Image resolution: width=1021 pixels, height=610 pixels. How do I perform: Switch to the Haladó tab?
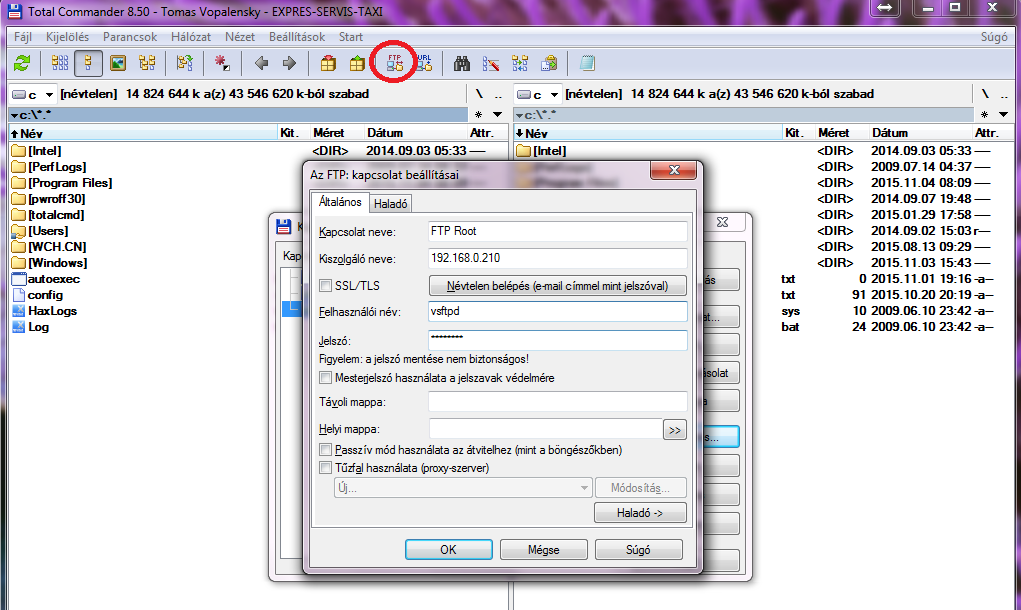(x=391, y=203)
